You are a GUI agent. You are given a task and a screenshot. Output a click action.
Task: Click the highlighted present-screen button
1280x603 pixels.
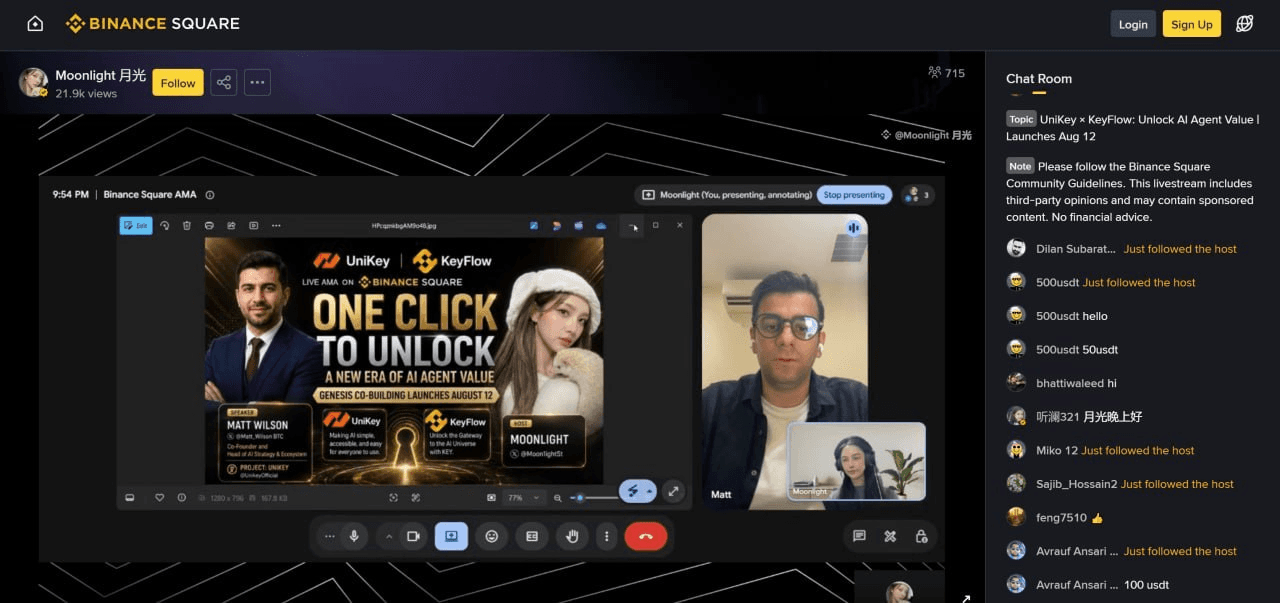coord(451,537)
